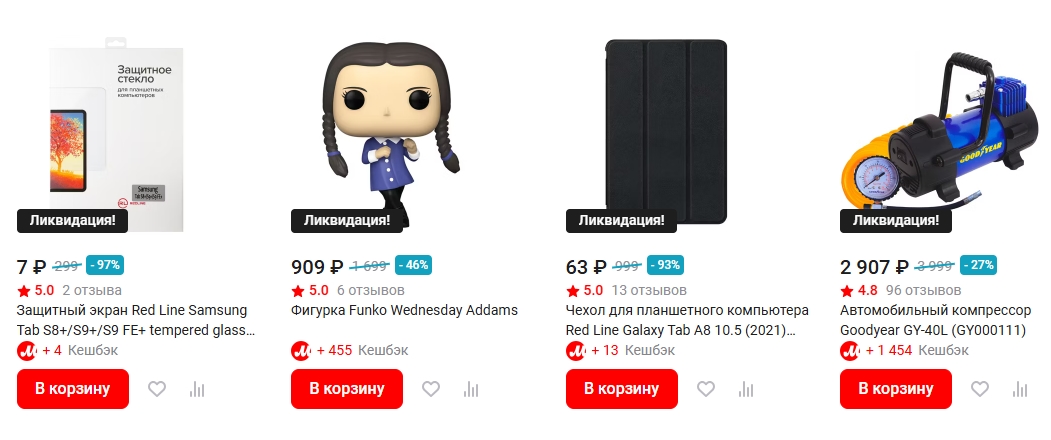Add Goodyear compressor to cart
Screen dimensions: 1051x440
896,389
